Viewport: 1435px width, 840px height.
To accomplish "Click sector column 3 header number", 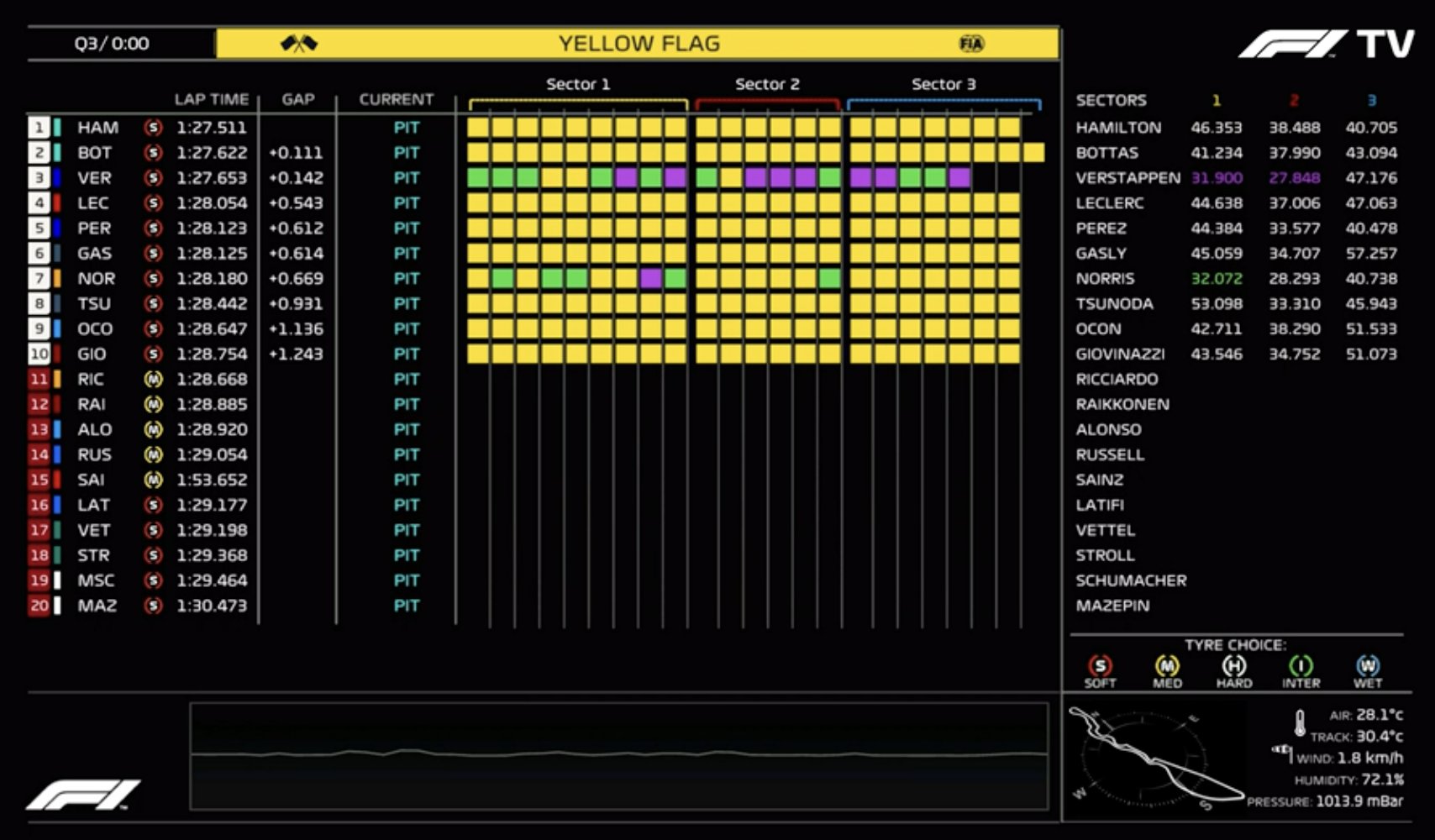I will click(1371, 101).
